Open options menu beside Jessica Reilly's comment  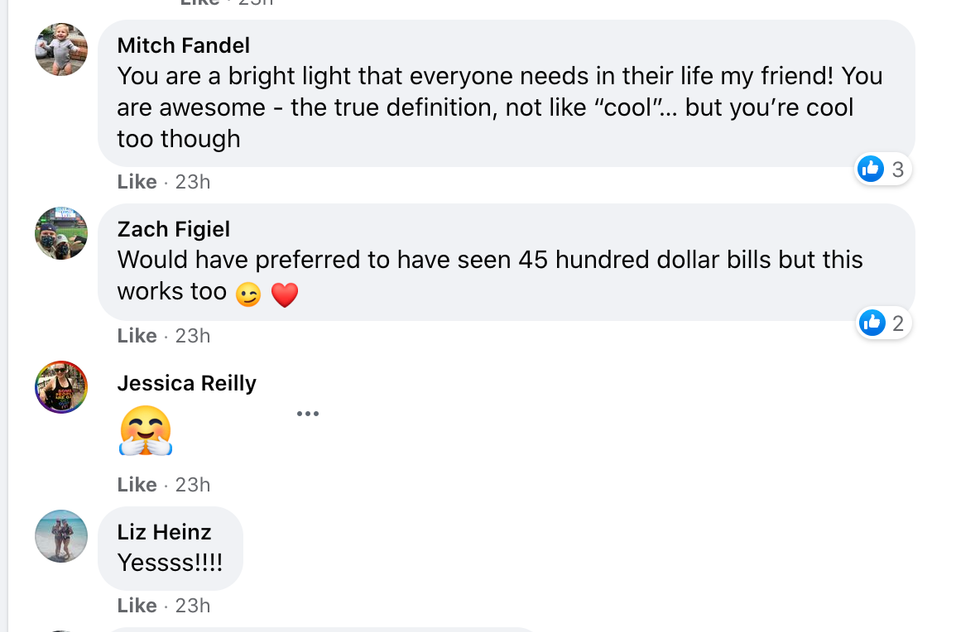[x=307, y=413]
